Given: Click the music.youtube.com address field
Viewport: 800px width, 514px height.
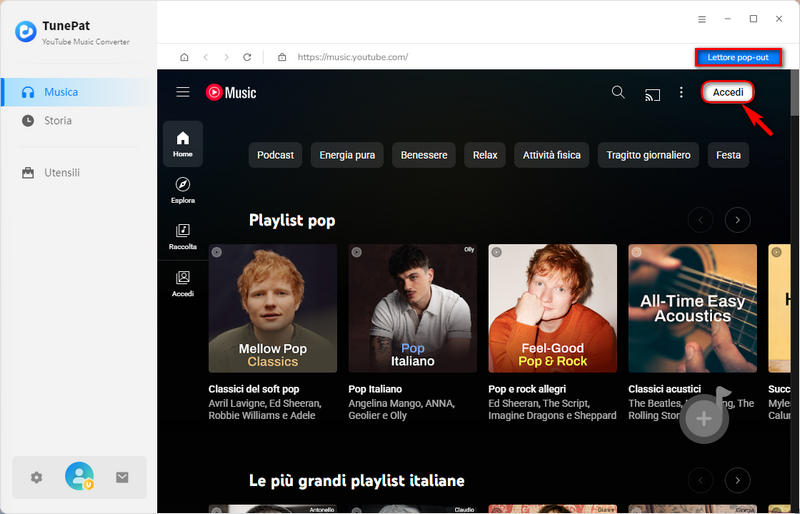Looking at the screenshot, I should click(353, 57).
